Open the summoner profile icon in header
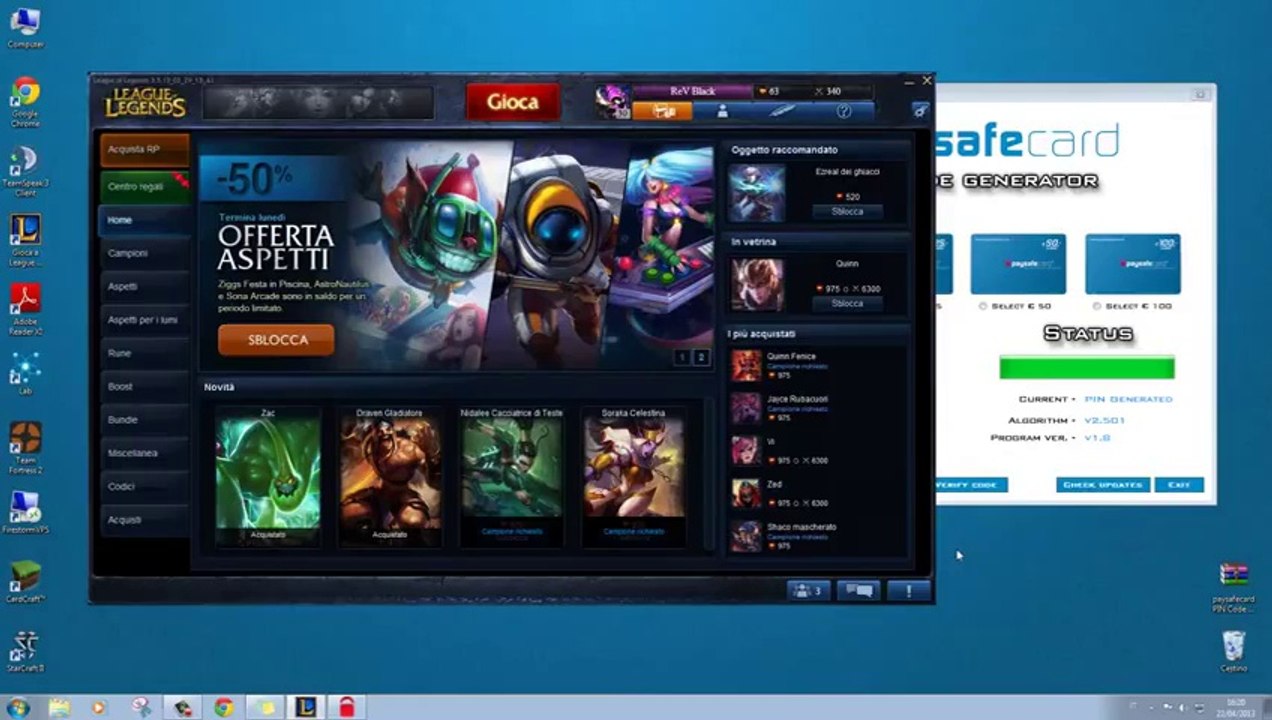1272x720 pixels. (x=722, y=111)
